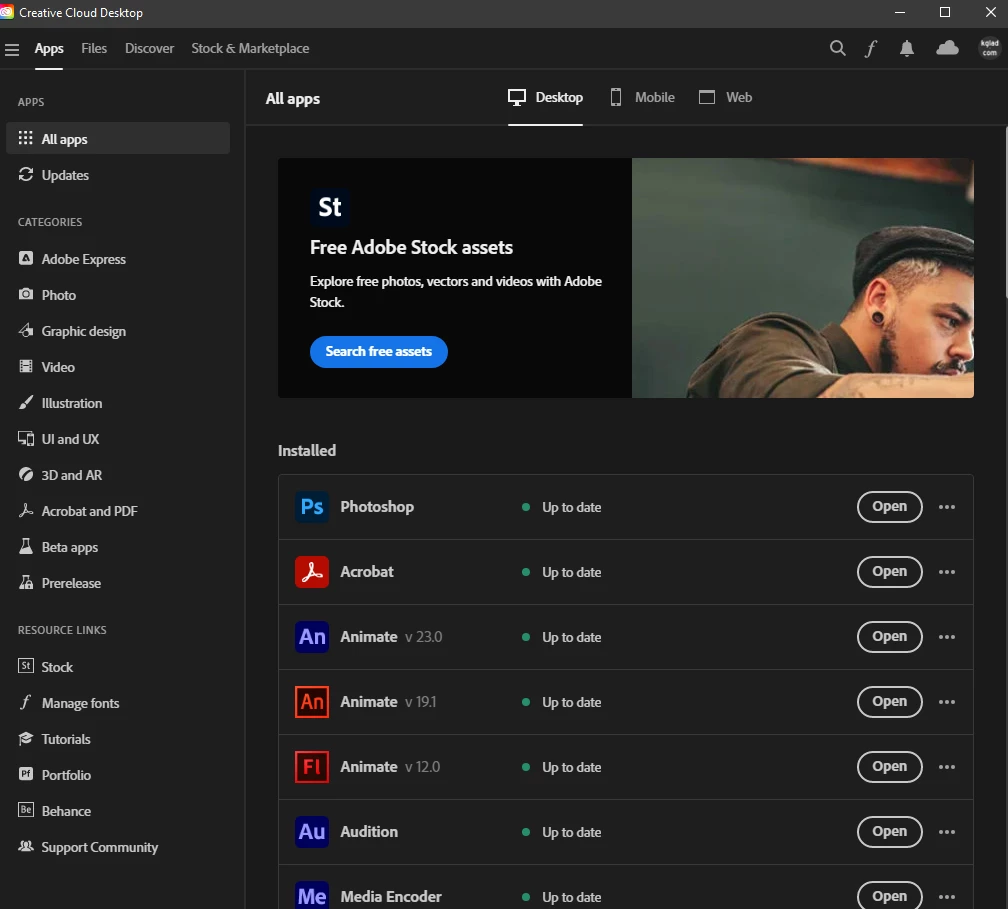Open Animate v 12.0 via Open button
Screen dimensions: 1008x909
pos(889,766)
